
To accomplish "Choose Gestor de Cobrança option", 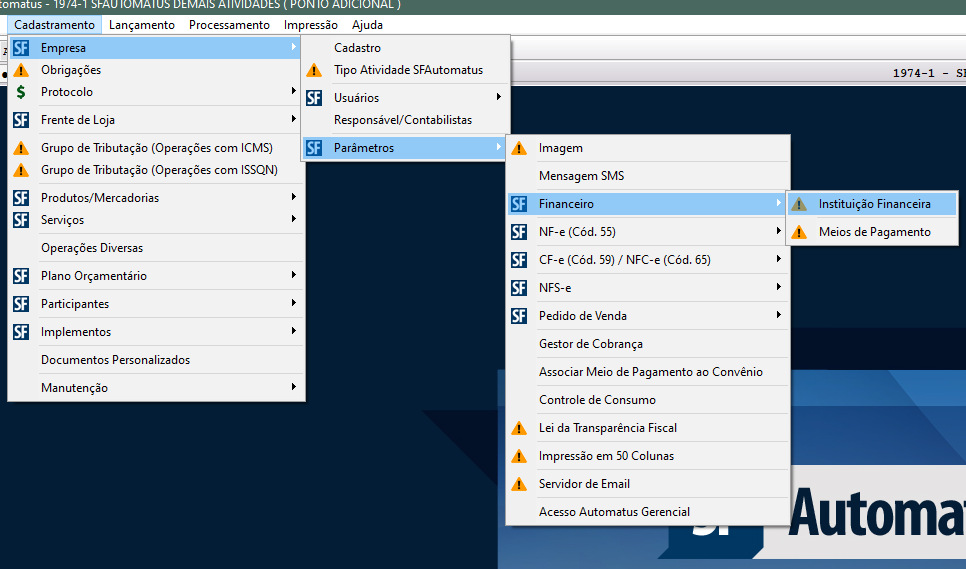I will point(590,344).
